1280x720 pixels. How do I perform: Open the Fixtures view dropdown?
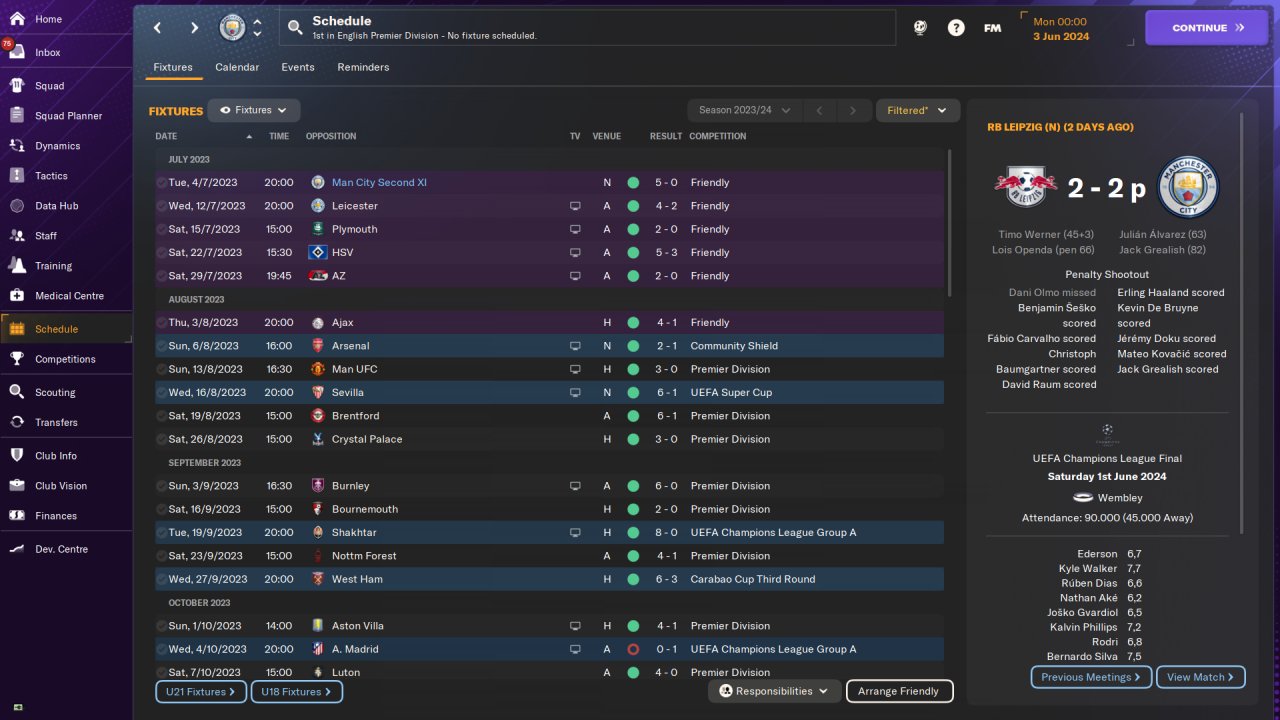(x=254, y=110)
